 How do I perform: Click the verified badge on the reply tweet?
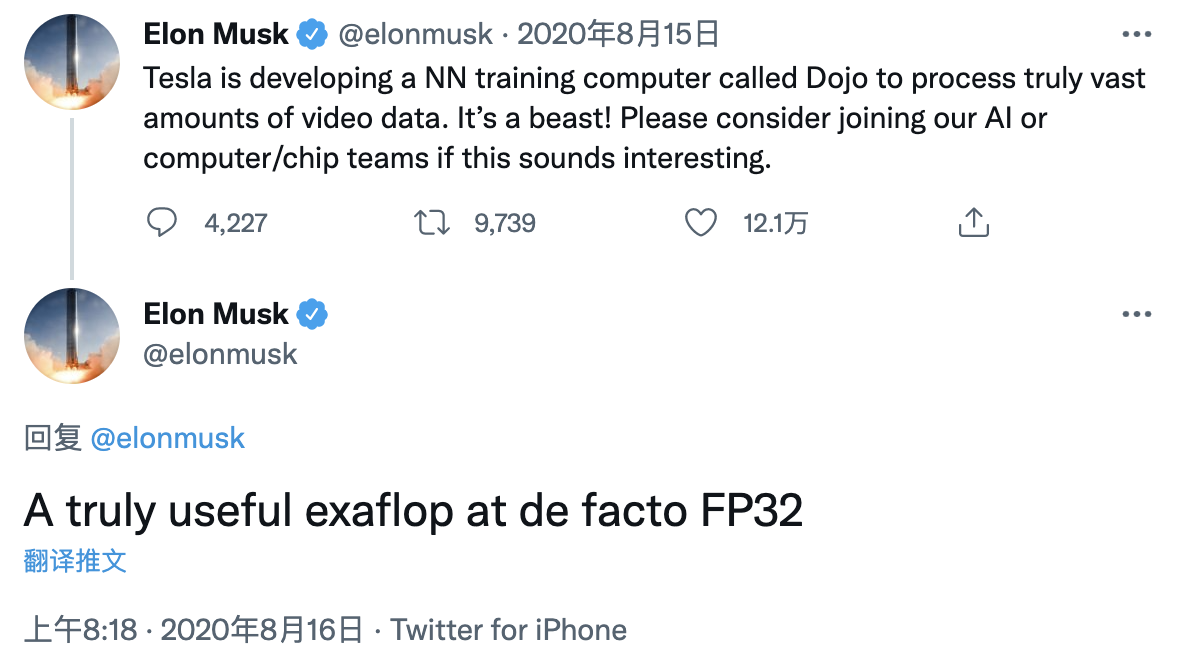(x=312, y=314)
